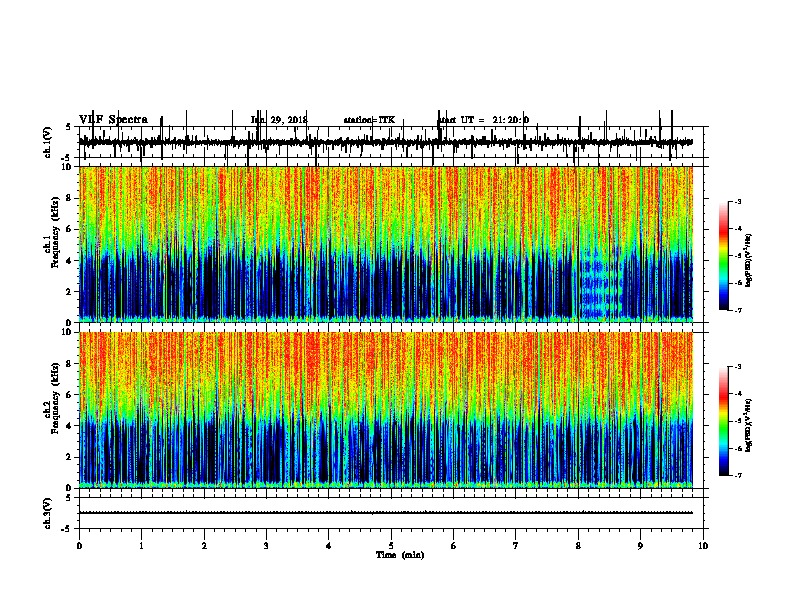
Task: Click the "VLF Spectra" plot title
Action: pyautogui.click(x=114, y=120)
